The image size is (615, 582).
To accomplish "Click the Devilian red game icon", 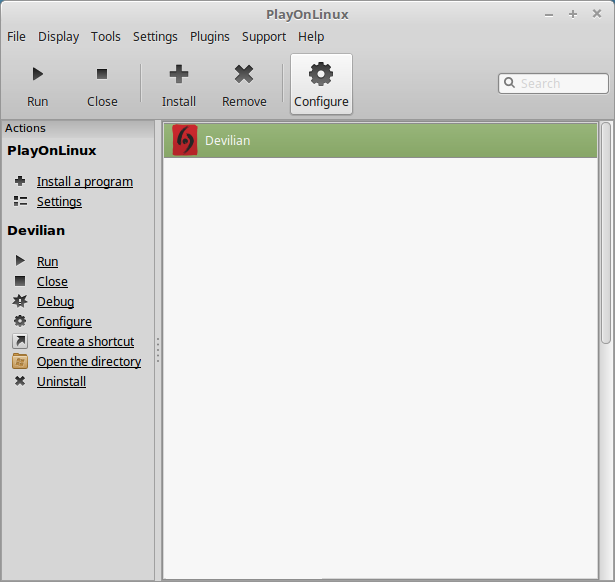I will tap(185, 140).
